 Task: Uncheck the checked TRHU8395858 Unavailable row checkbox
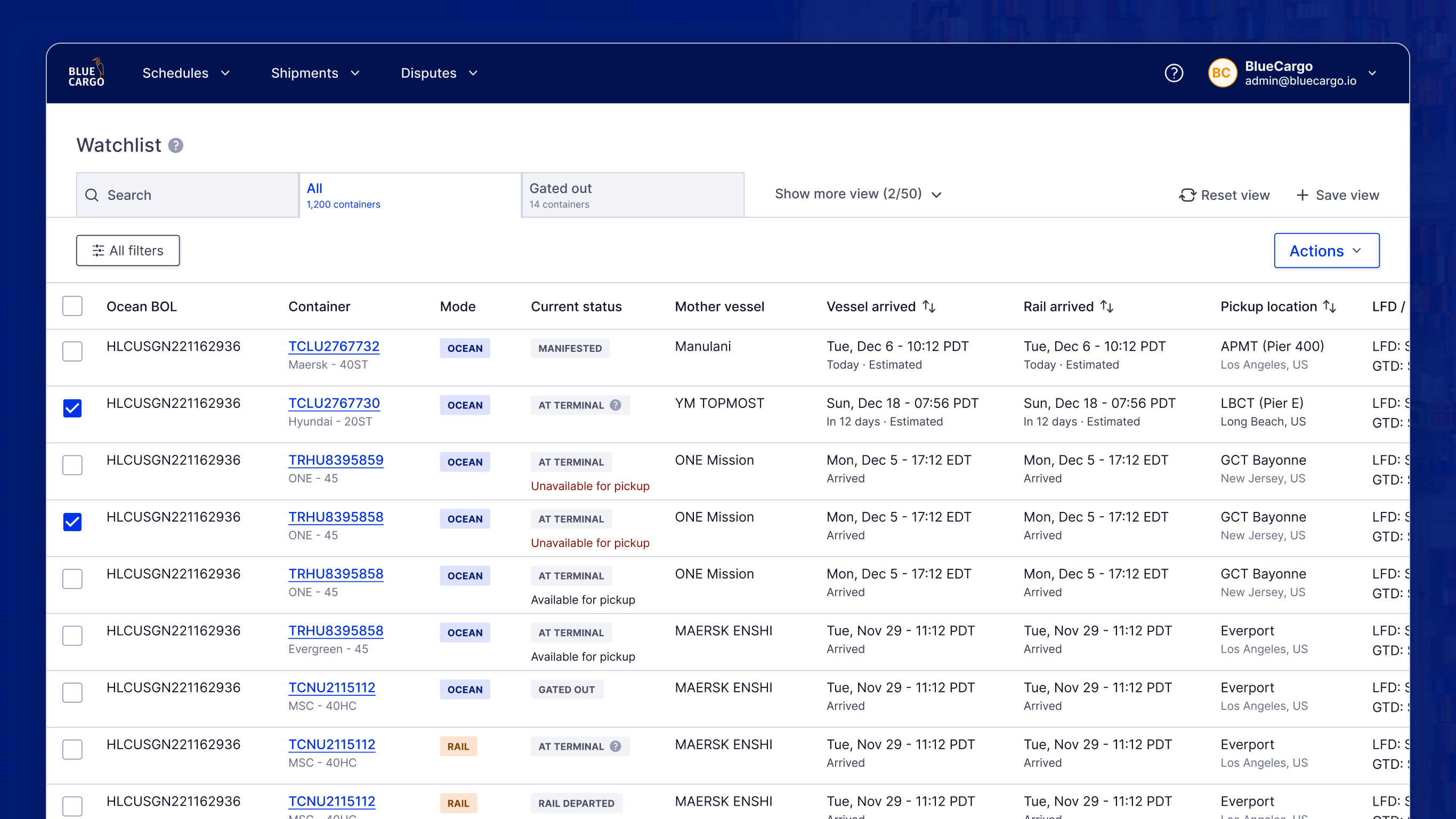[72, 522]
